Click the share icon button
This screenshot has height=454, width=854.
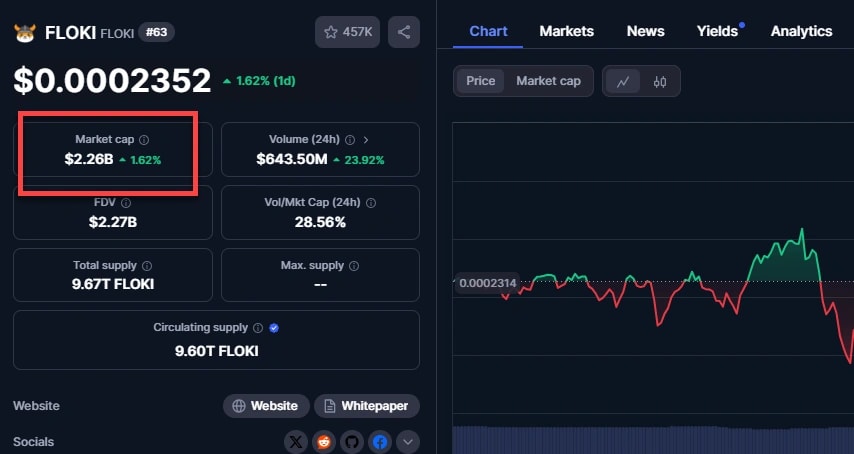404,32
